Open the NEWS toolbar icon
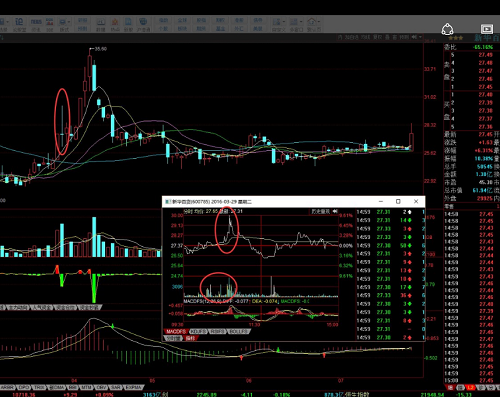500x397 pixels. click(36, 22)
